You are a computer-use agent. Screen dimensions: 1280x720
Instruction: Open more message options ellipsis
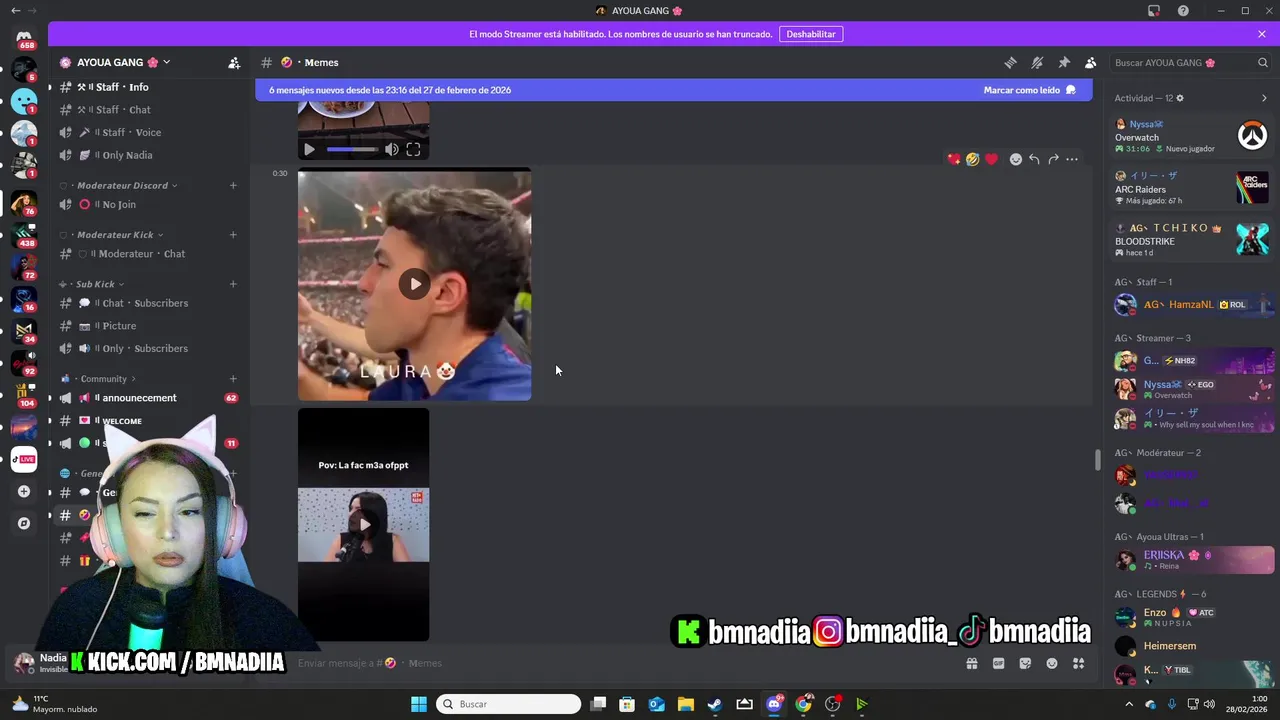(1072, 159)
